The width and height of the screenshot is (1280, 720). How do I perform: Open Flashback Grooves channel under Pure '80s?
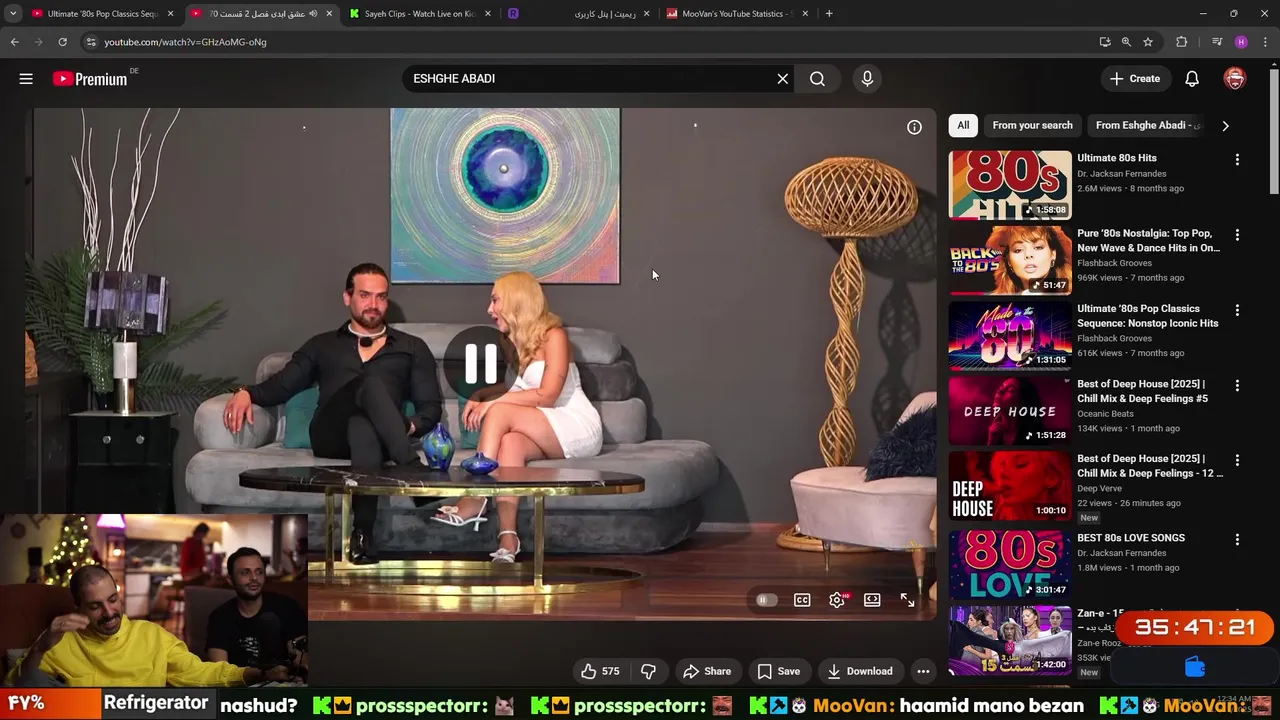pyautogui.click(x=1114, y=263)
